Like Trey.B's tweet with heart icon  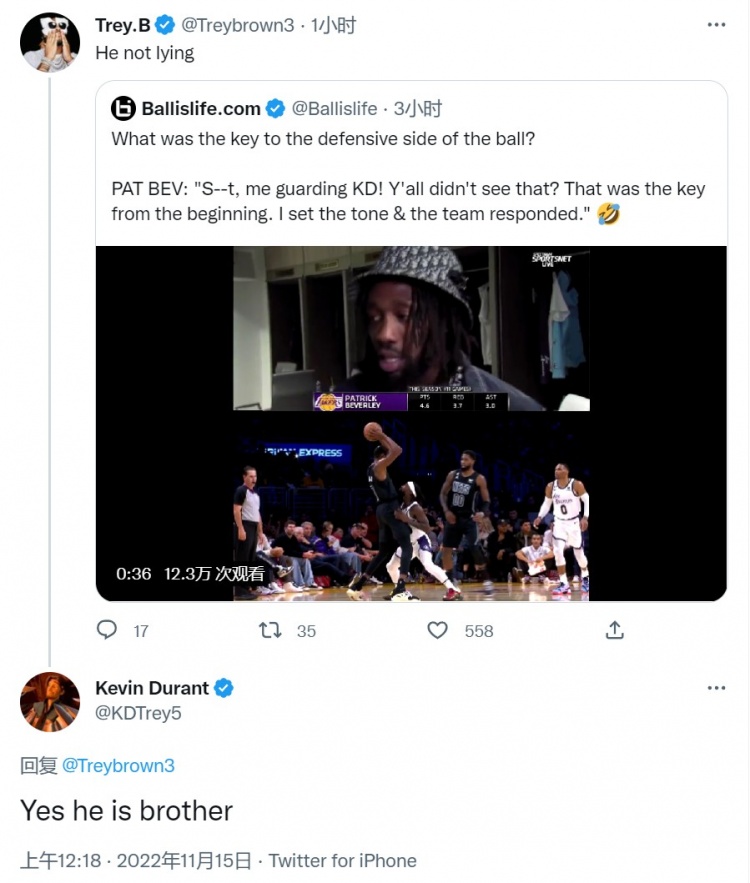coord(437,630)
